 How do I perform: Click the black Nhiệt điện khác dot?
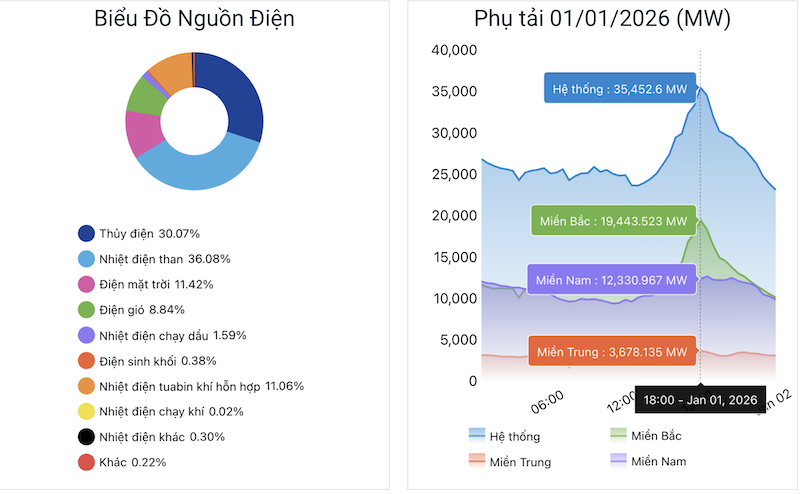point(87,437)
